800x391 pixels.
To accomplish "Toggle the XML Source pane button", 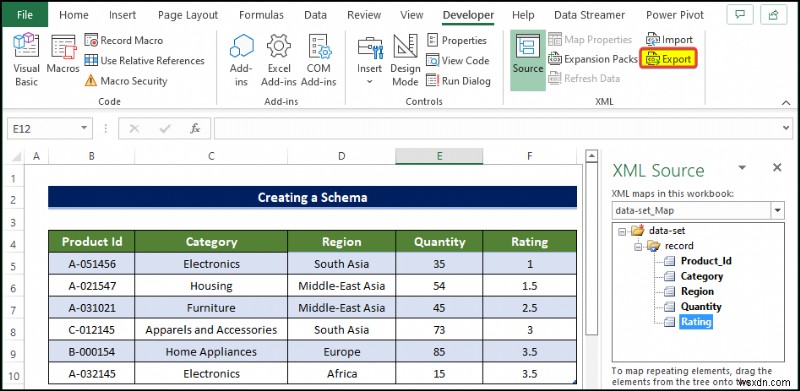I will pos(528,60).
